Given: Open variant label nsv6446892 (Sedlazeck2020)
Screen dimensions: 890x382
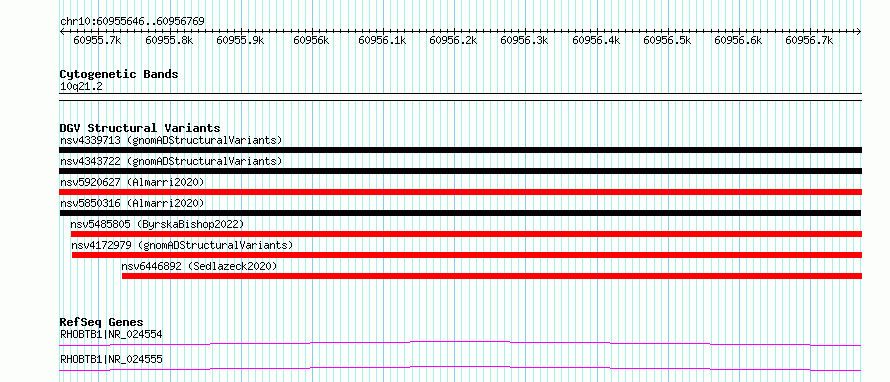Looking at the screenshot, I should tap(199, 266).
